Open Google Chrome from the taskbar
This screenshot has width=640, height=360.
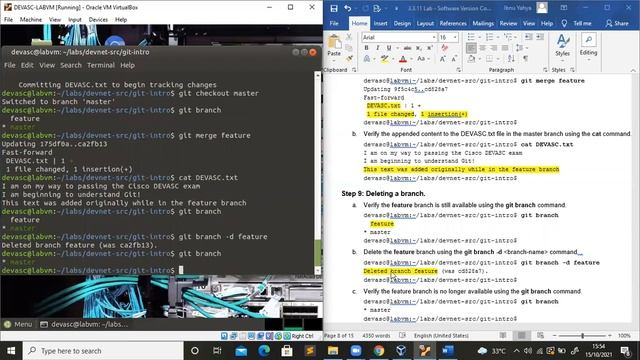378,351
